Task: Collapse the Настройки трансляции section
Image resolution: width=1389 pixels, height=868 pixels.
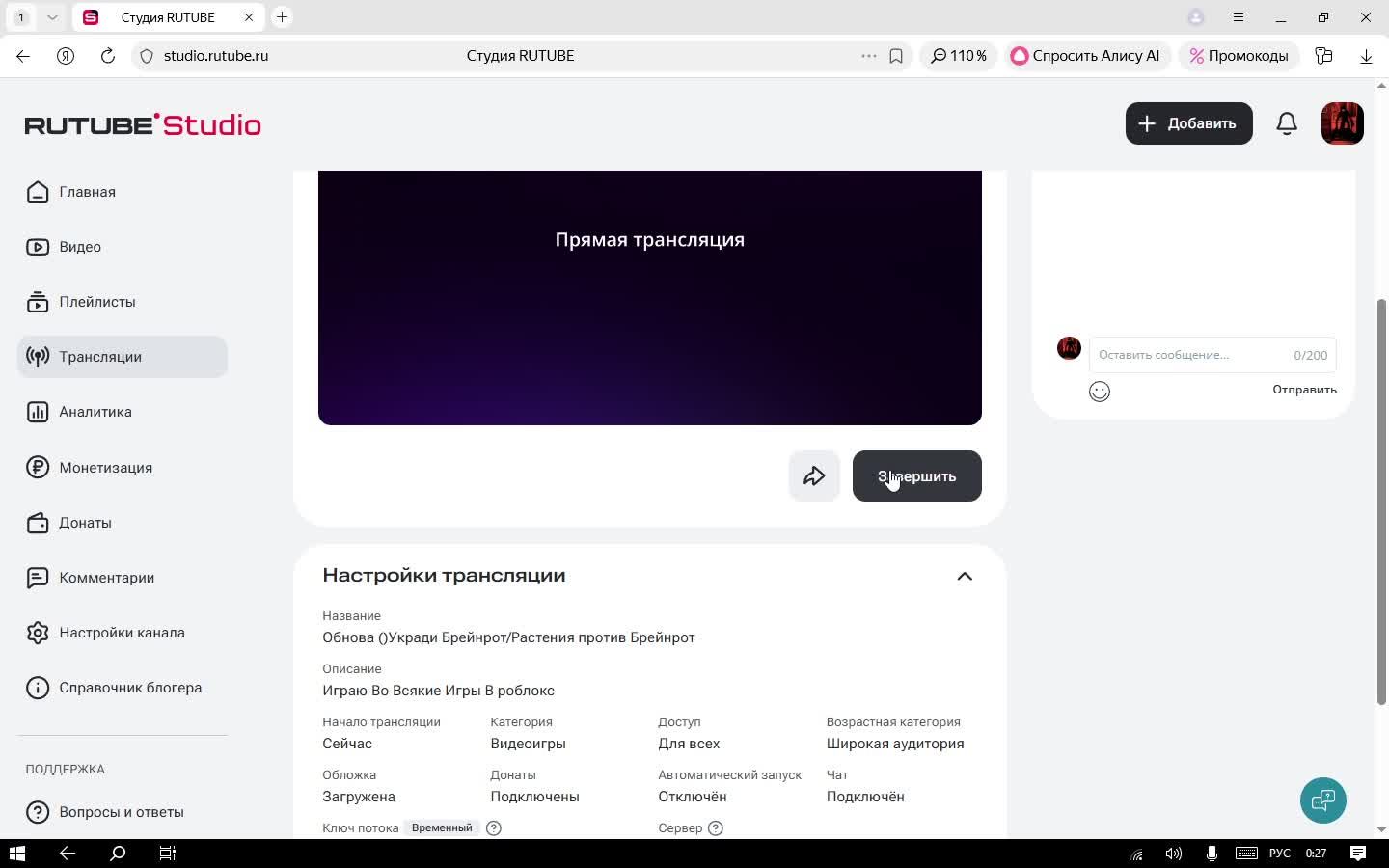Action: (x=965, y=576)
